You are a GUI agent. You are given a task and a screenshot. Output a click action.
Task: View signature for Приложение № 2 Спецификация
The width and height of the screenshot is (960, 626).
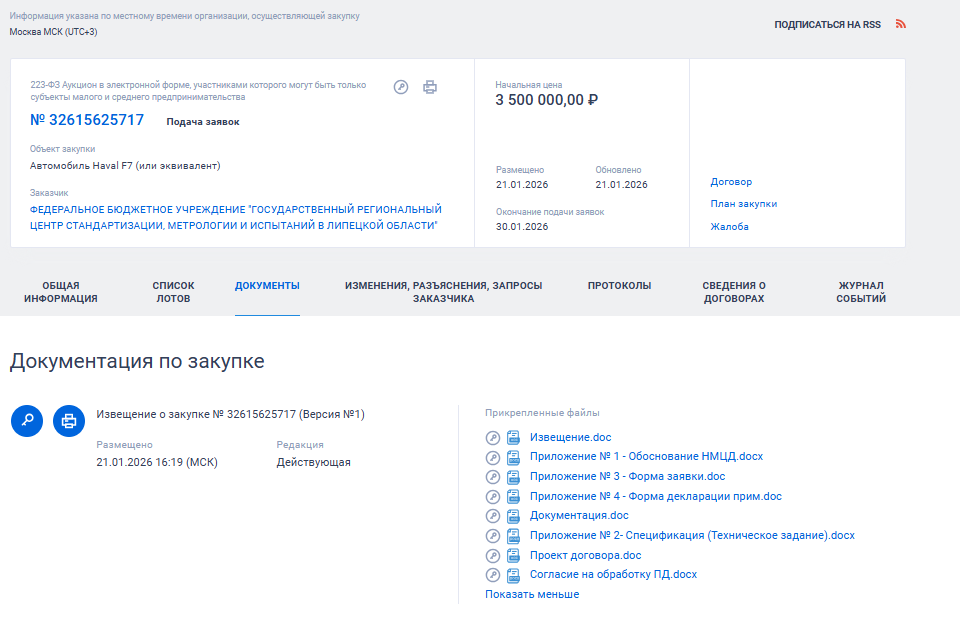tap(493, 535)
